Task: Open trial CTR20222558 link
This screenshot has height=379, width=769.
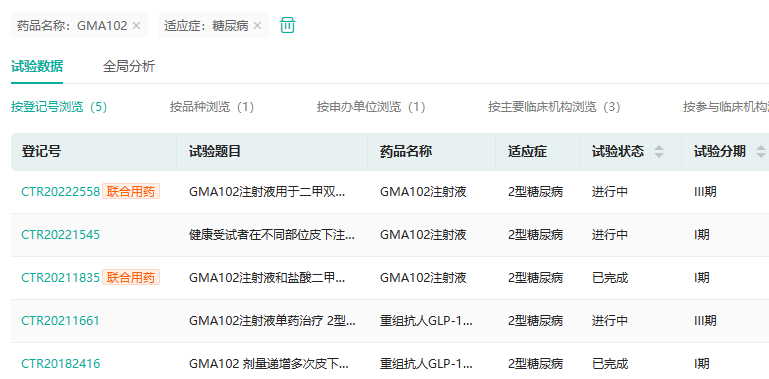Action: click(60, 192)
